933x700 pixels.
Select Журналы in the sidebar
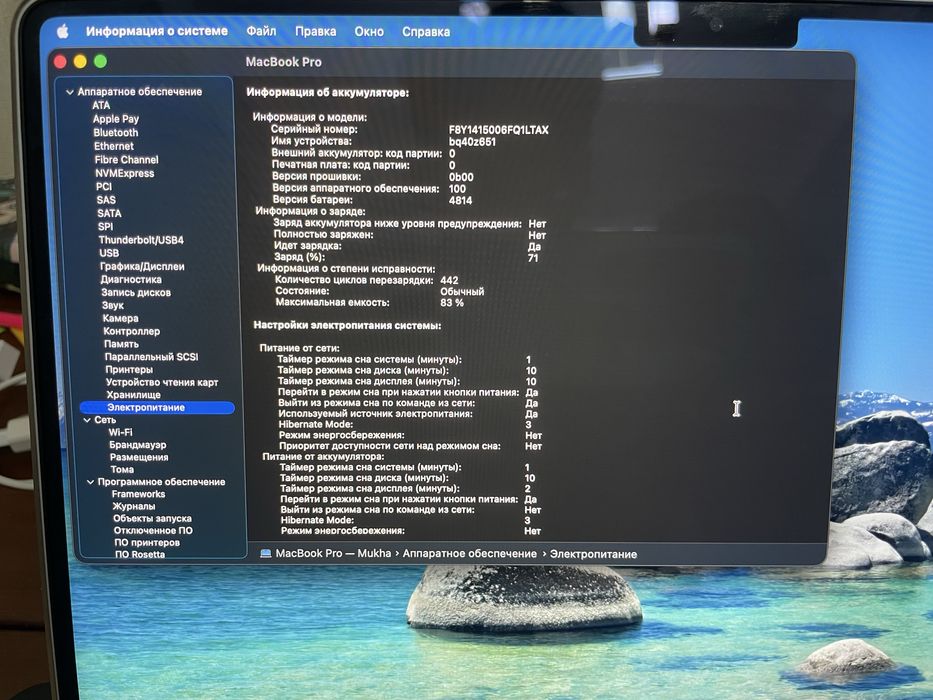[134, 506]
